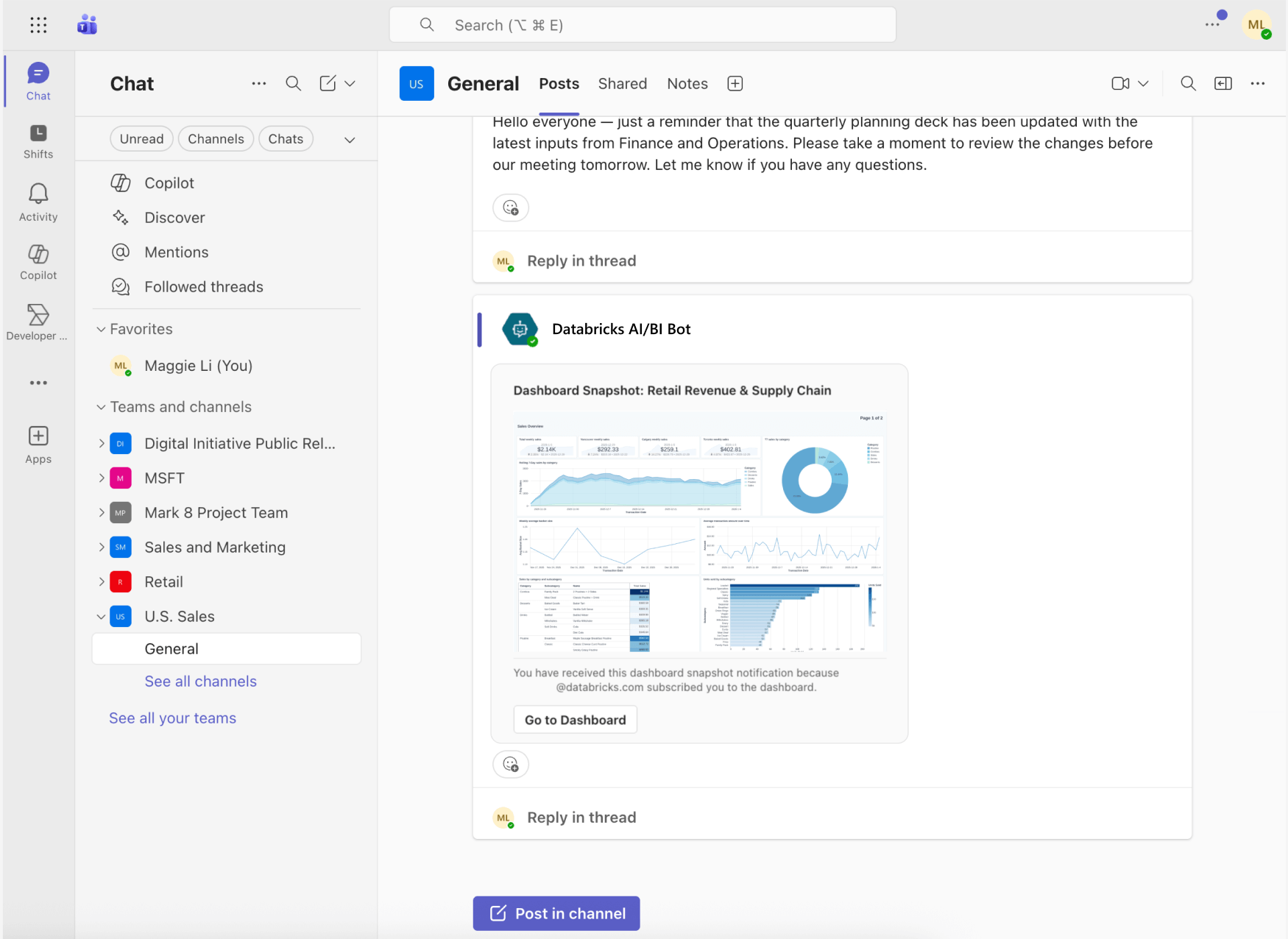Image resolution: width=1288 pixels, height=939 pixels.
Task: Add a reaction to the Databricks bot message
Action: tap(511, 764)
